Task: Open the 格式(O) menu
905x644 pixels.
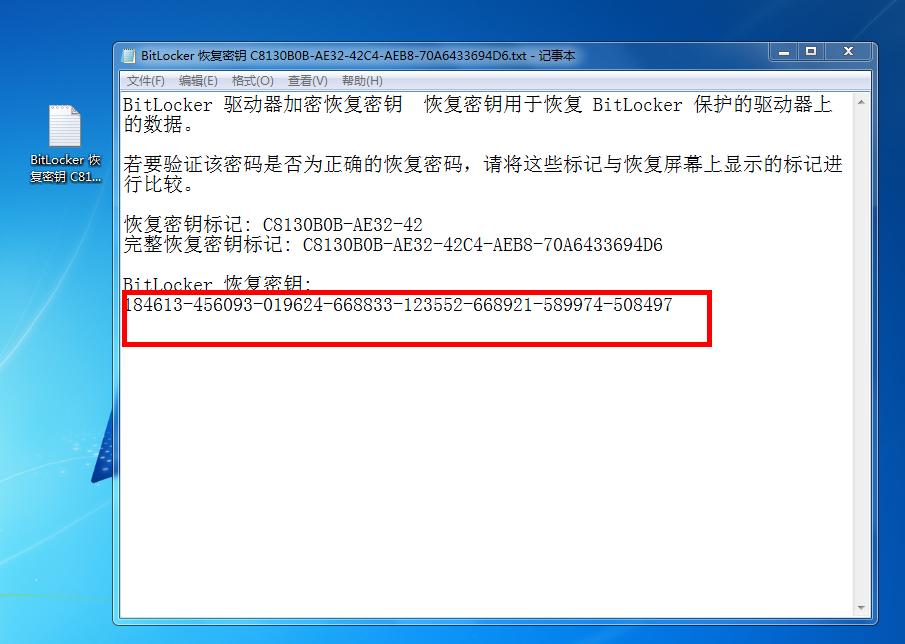Action: pos(252,81)
